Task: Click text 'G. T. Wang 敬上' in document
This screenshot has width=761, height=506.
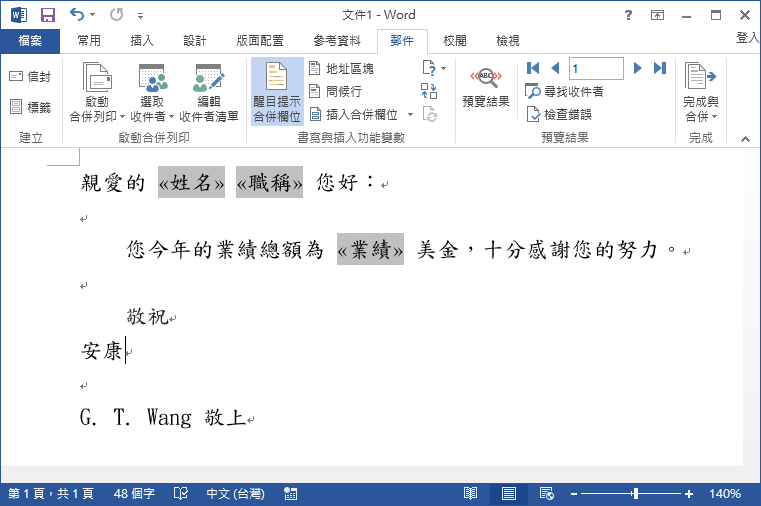Action: click(163, 417)
